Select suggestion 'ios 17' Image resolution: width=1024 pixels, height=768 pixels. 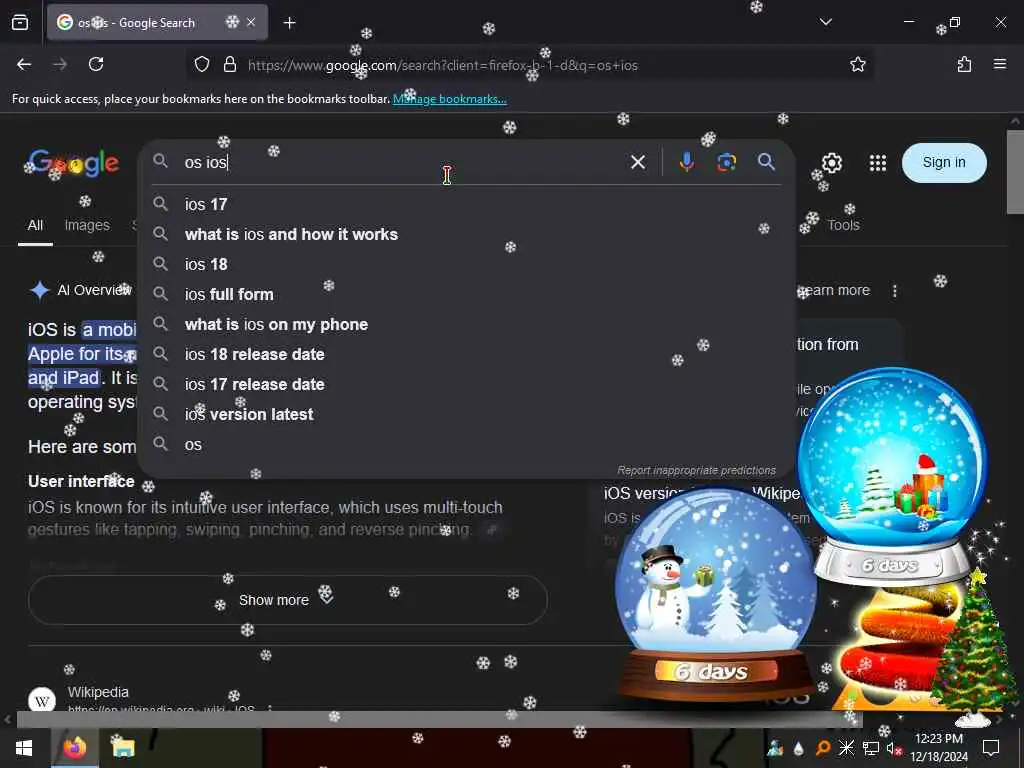[466, 204]
